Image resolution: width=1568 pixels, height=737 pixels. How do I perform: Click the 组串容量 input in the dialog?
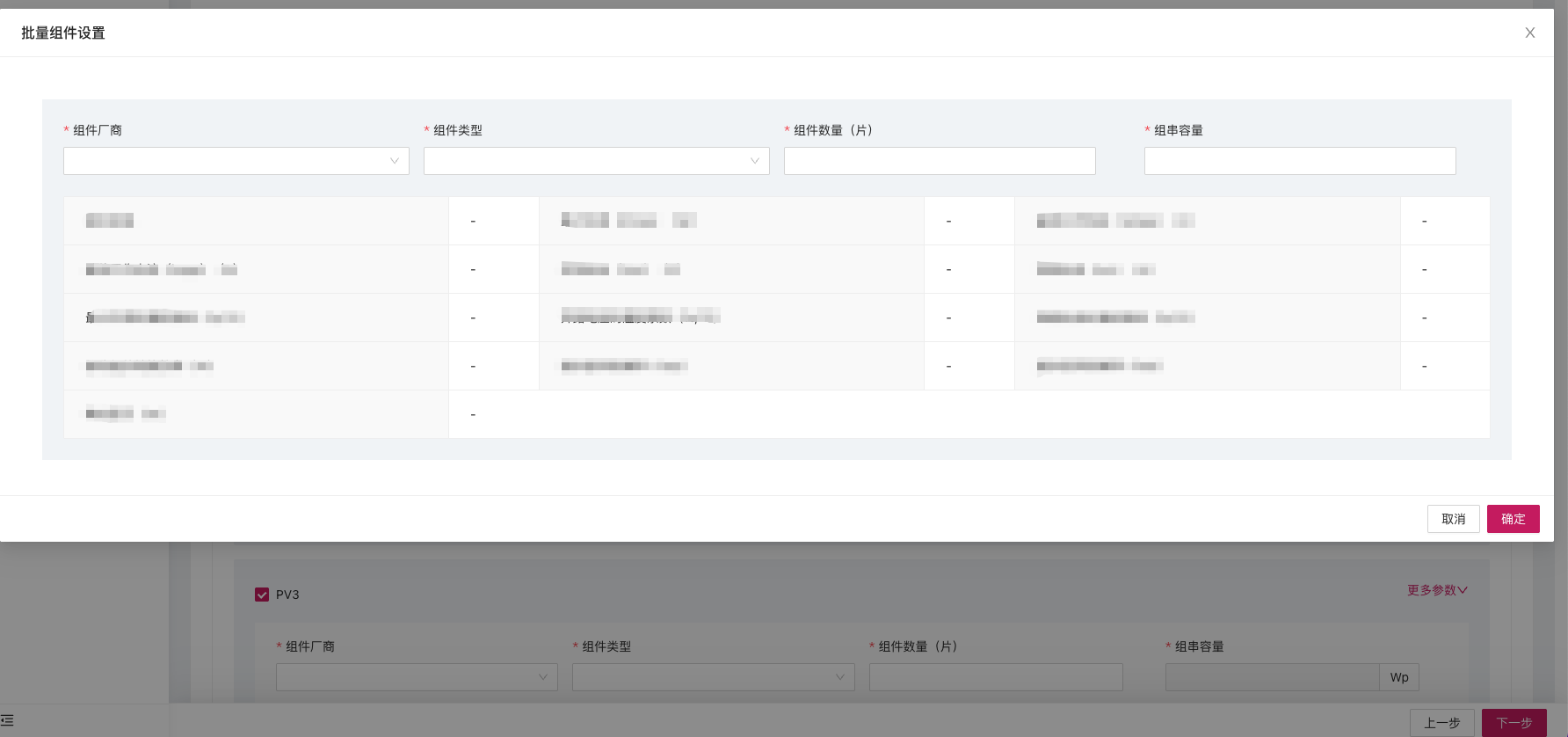tap(1300, 161)
